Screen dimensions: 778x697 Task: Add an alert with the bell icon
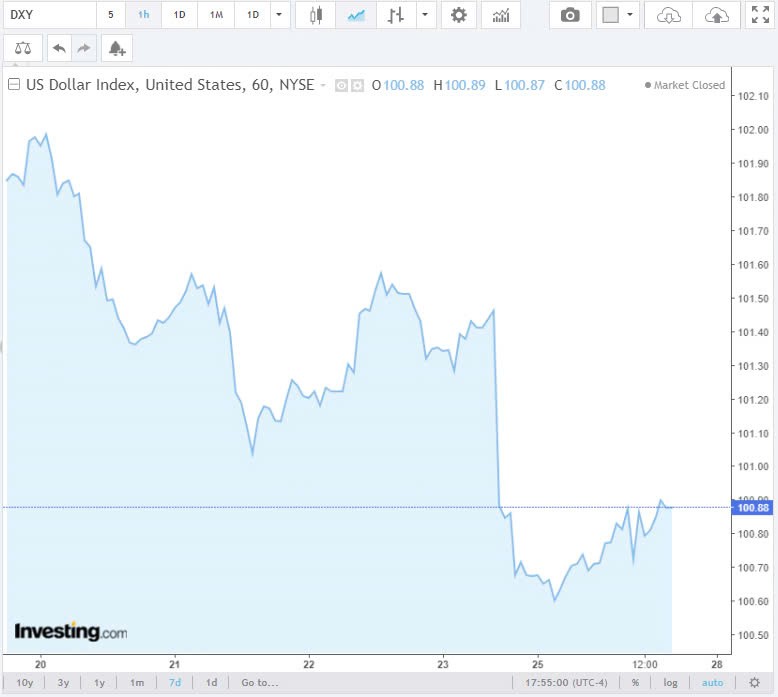point(117,48)
